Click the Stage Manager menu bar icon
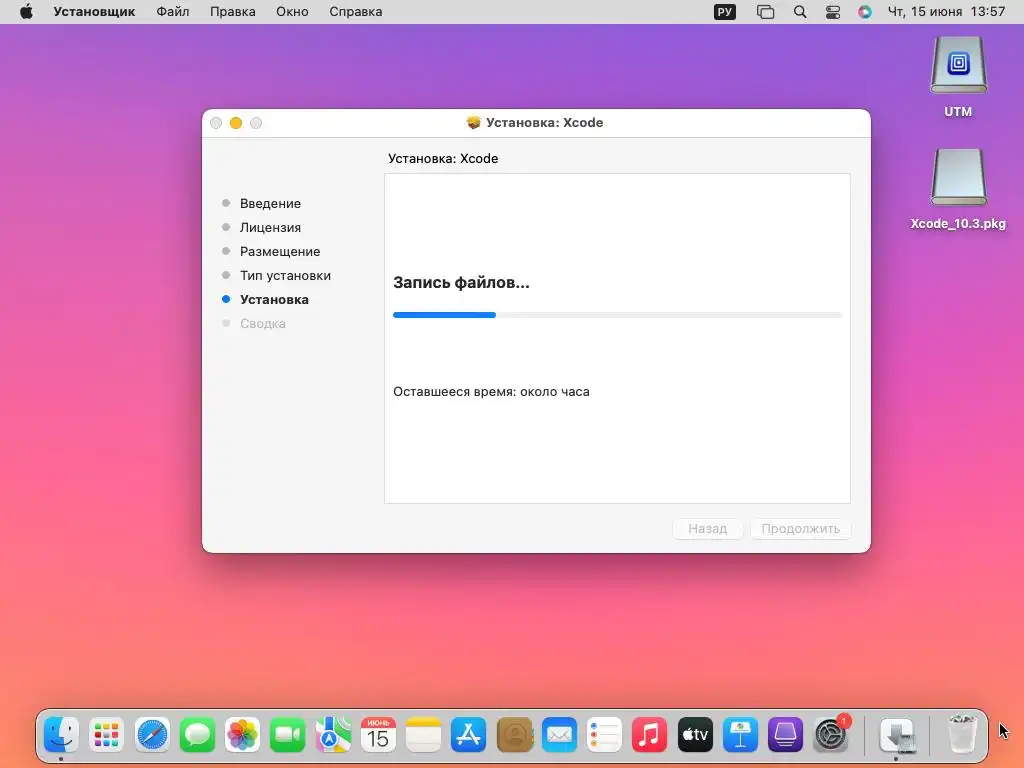Screen dimensions: 1024x768 point(765,12)
